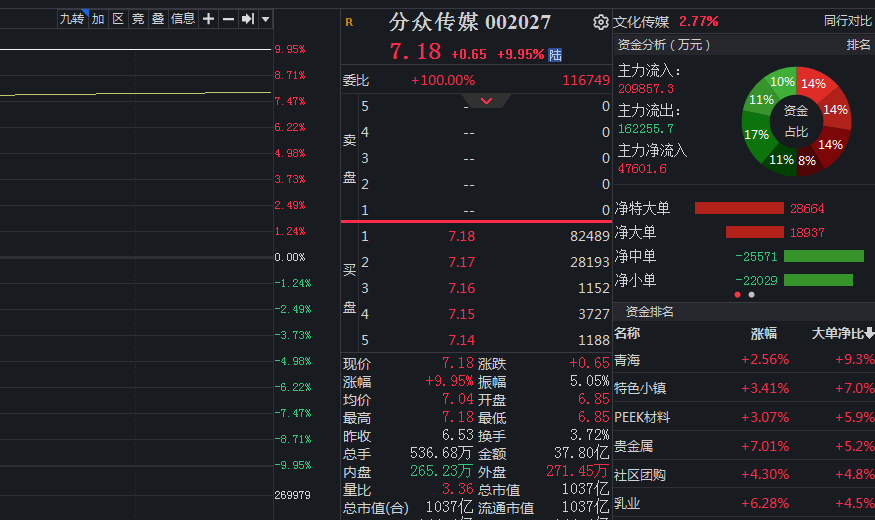Screen dimensions: 875x520
Task: Click buy level 3 price 7.16
Action: point(461,288)
